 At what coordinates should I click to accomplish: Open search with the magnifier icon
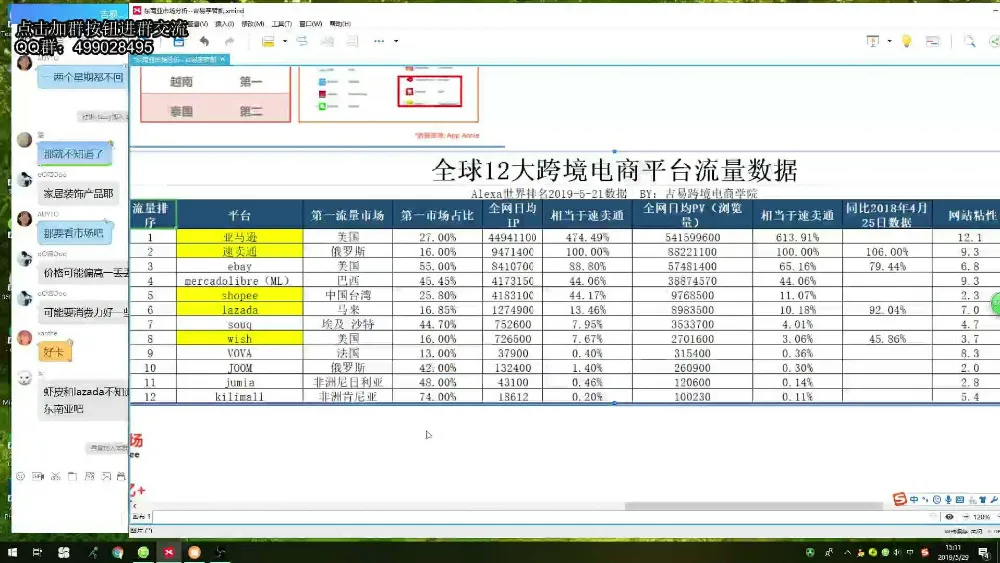[969, 41]
